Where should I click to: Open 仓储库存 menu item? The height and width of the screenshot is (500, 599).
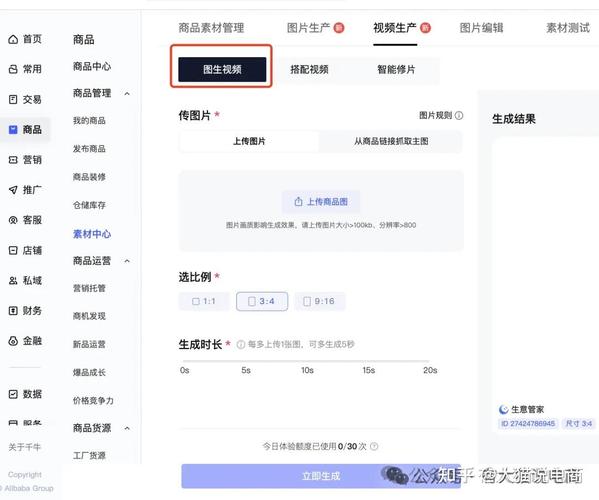89,205
